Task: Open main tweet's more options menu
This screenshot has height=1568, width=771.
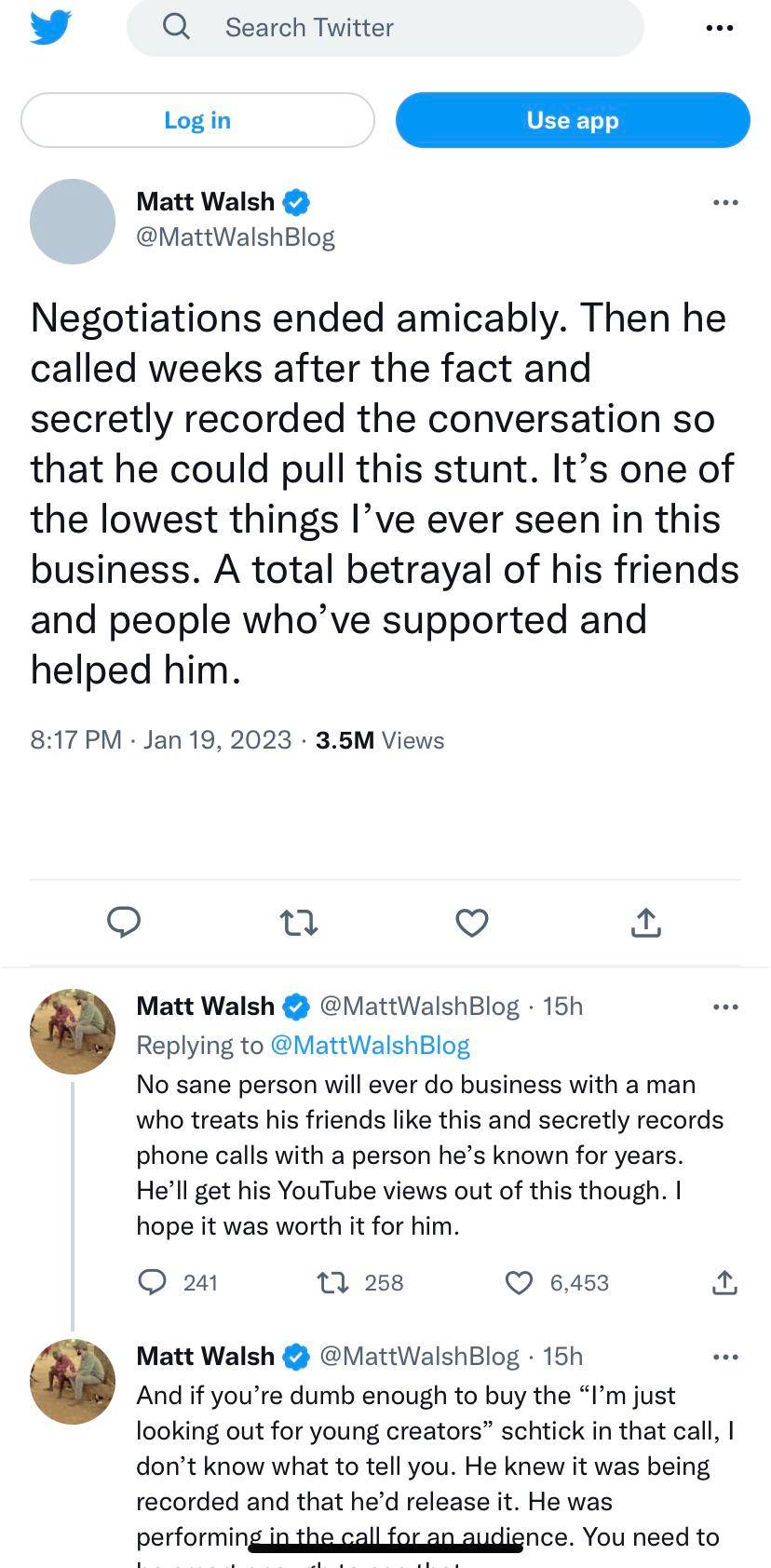Action: [724, 202]
